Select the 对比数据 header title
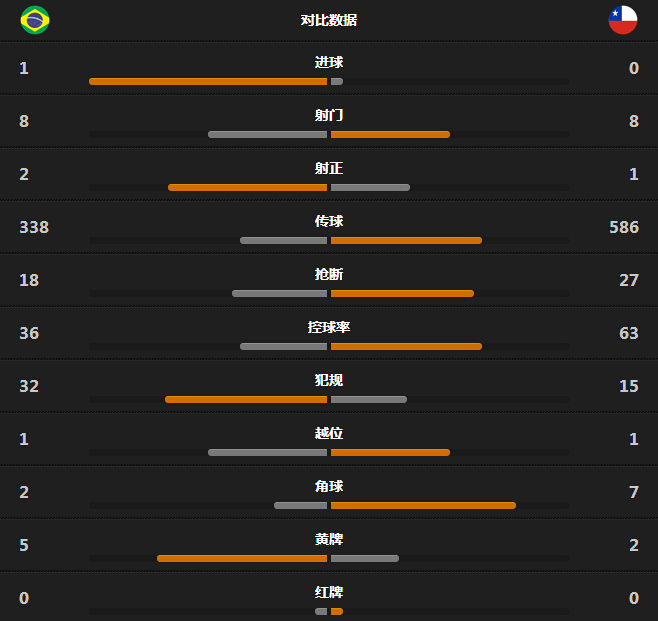Viewport: 658px width, 621px height. [329, 20]
